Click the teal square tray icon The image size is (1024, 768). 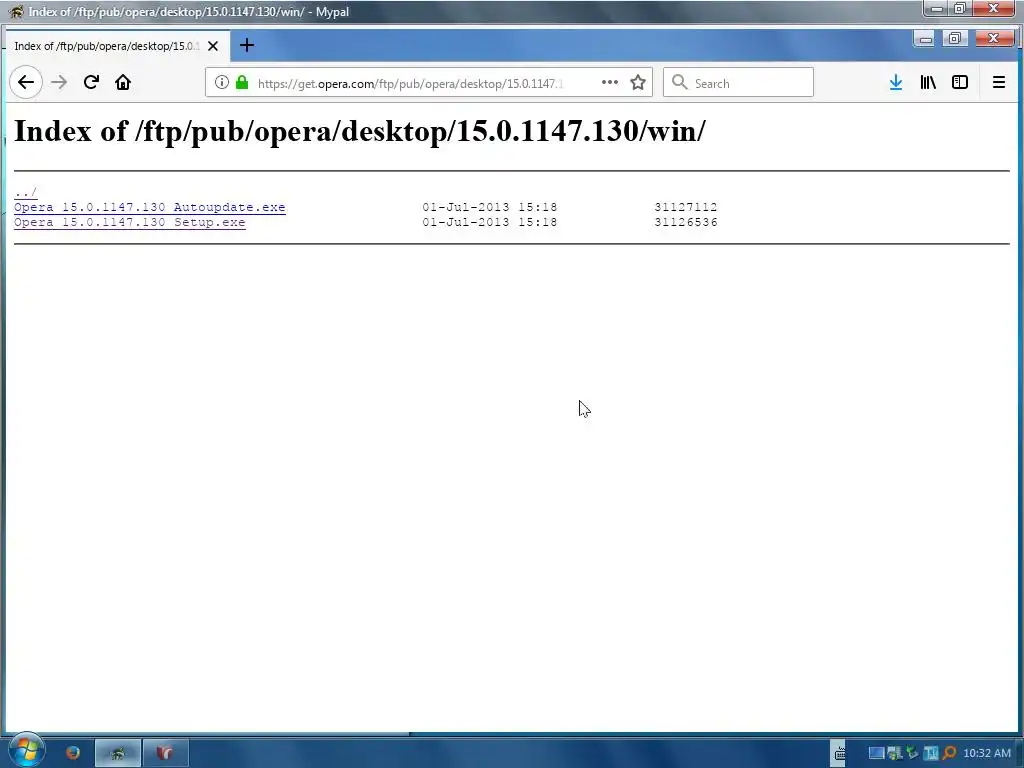tap(931, 753)
